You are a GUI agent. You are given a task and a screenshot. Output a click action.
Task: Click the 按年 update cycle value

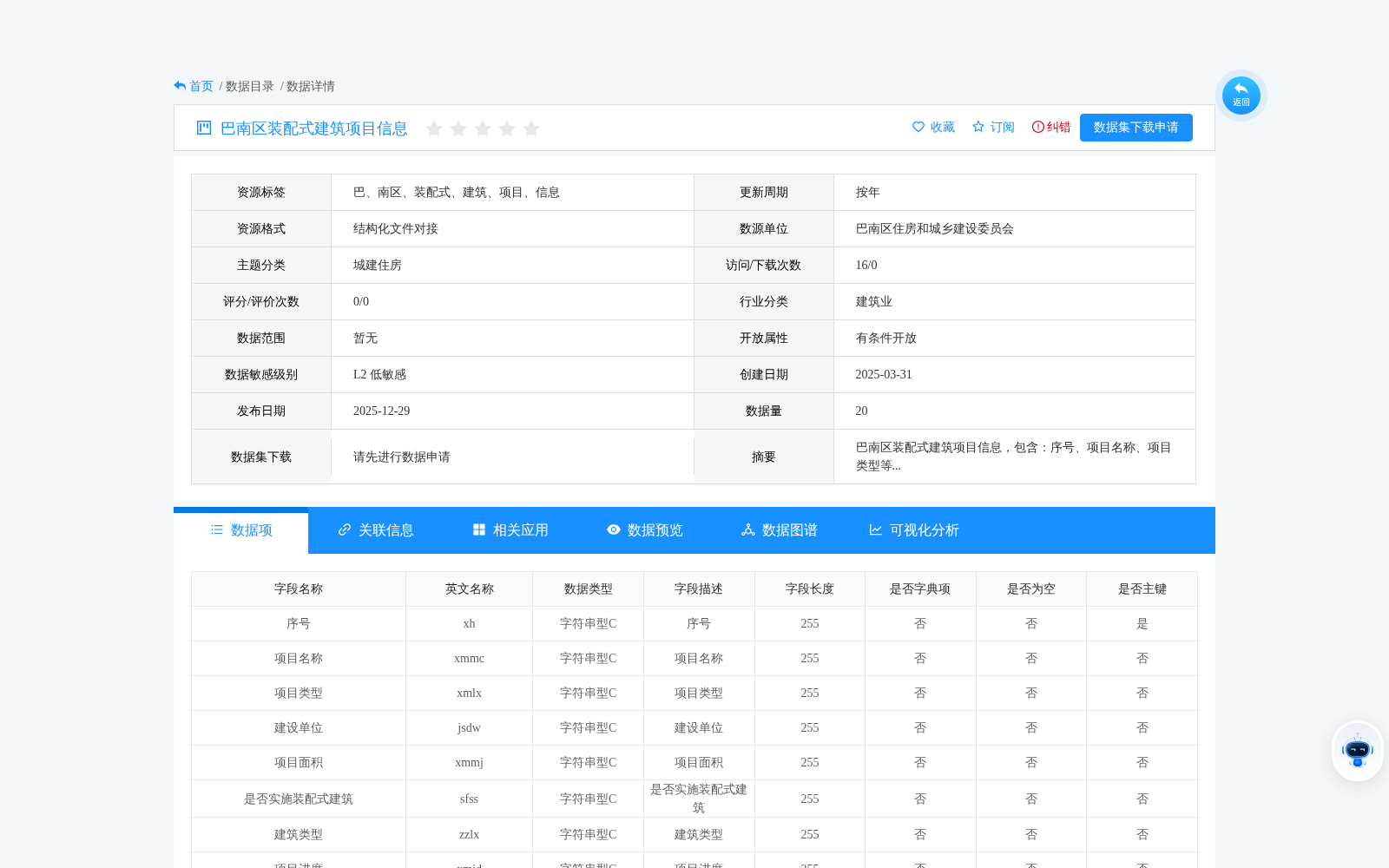click(x=868, y=193)
